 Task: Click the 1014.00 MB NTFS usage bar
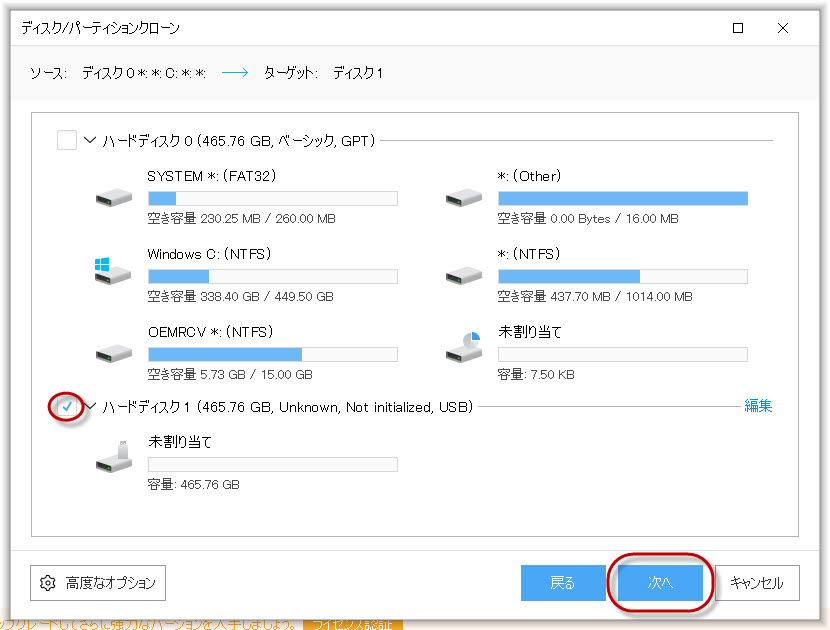click(623, 276)
